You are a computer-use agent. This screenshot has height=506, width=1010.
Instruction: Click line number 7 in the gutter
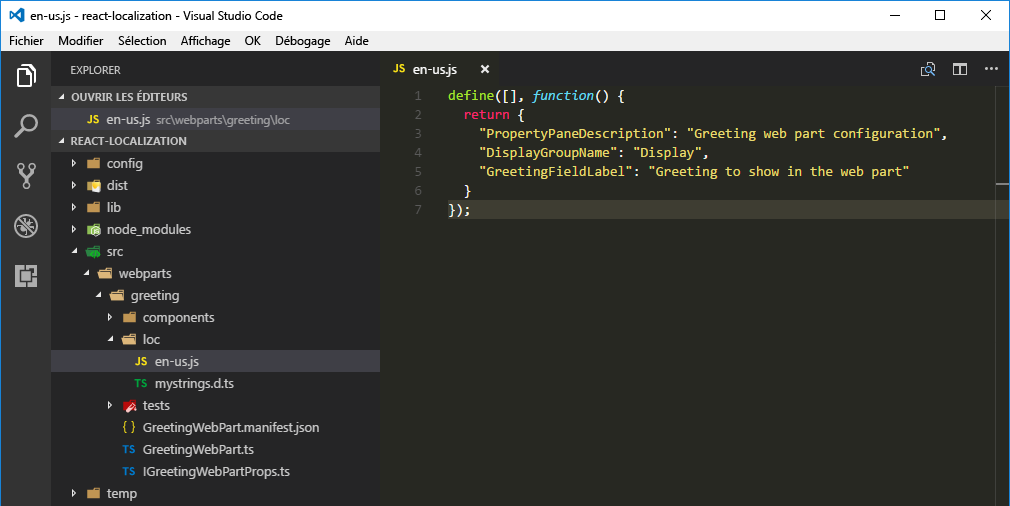point(418,209)
